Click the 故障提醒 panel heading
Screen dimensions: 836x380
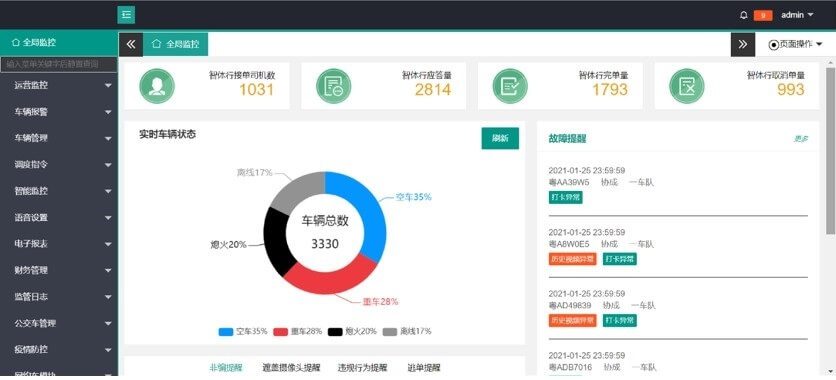pyautogui.click(x=567, y=139)
